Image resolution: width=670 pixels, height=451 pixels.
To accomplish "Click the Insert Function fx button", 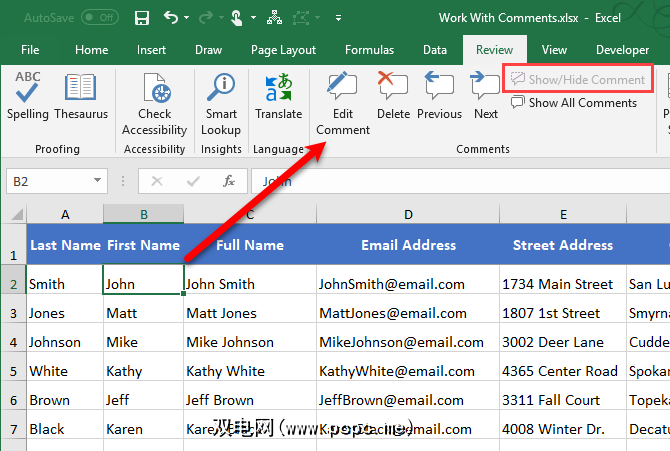I will 229,181.
